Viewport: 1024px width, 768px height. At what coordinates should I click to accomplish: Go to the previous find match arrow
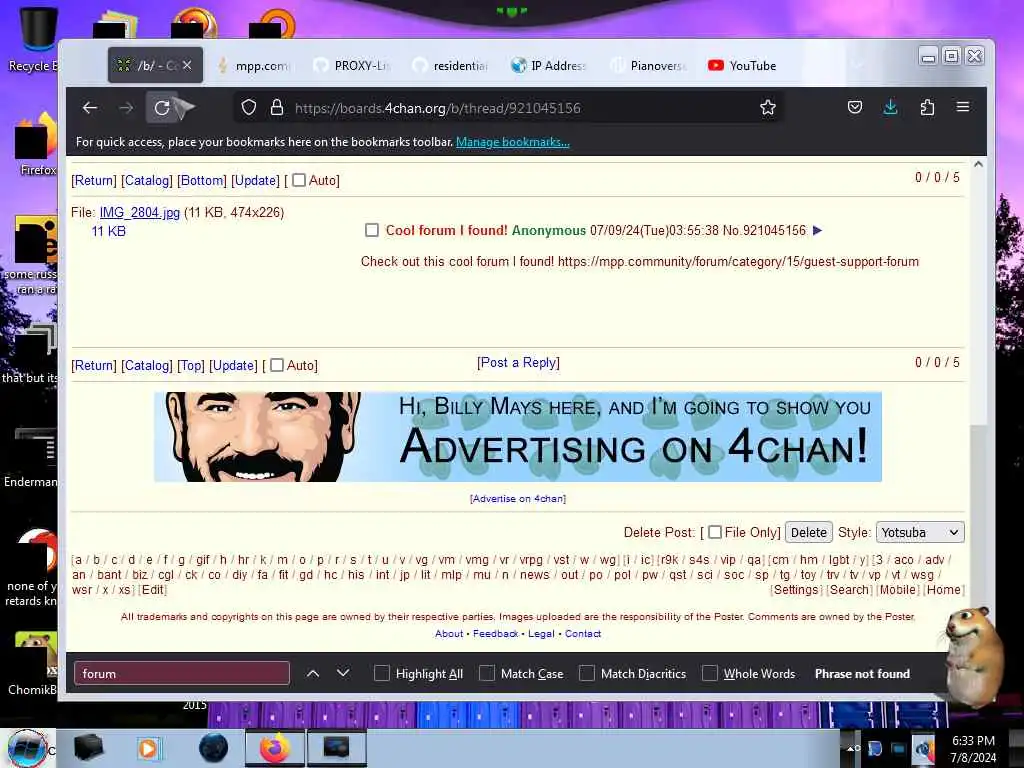tap(313, 673)
